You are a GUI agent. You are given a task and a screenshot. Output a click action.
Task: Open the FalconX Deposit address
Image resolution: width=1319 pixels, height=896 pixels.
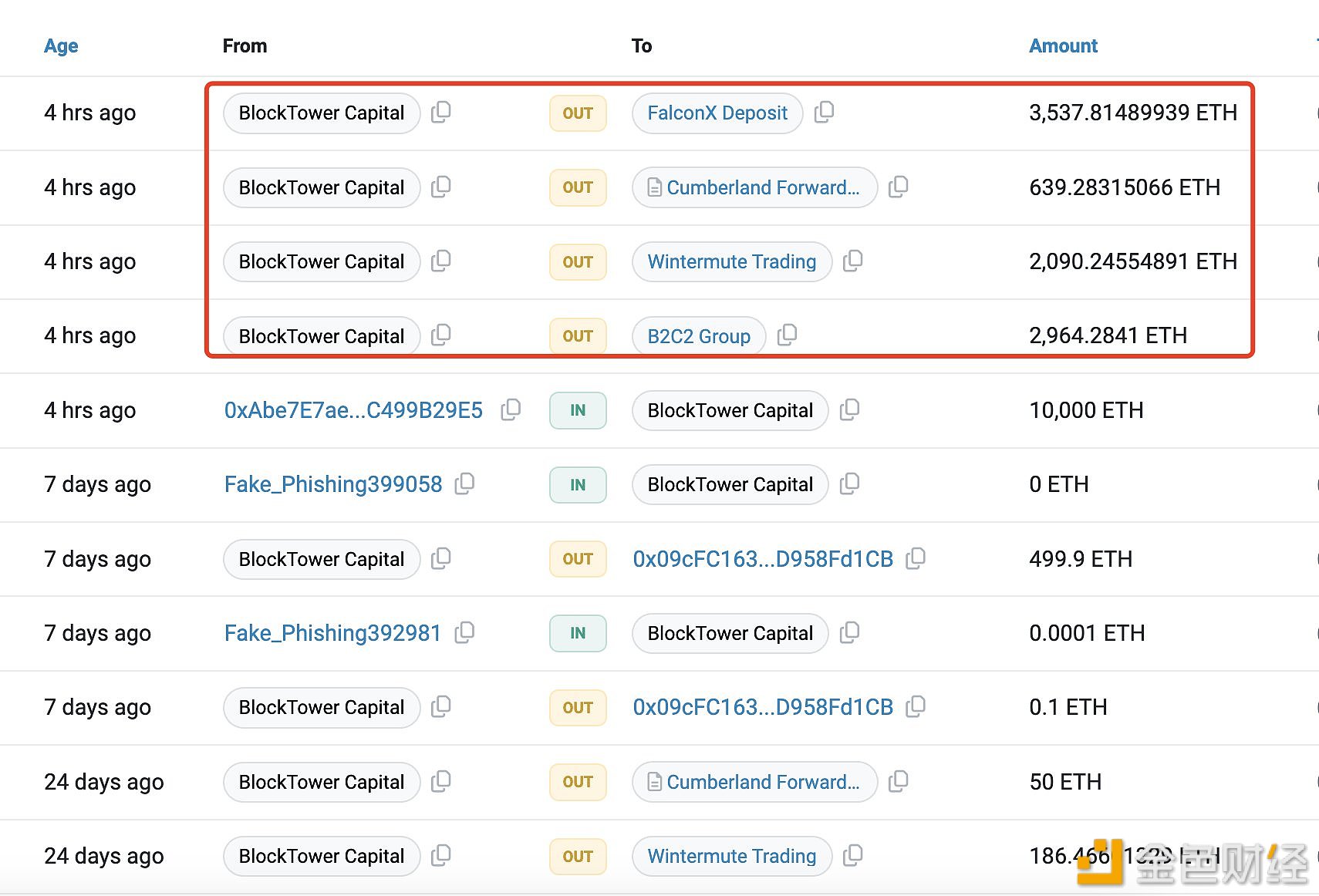point(717,113)
